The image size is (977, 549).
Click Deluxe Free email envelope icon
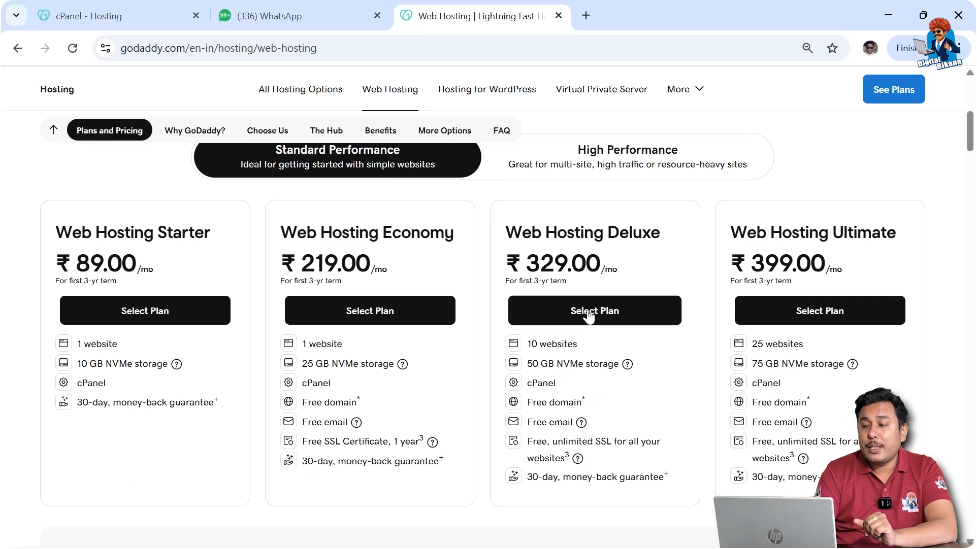point(513,422)
